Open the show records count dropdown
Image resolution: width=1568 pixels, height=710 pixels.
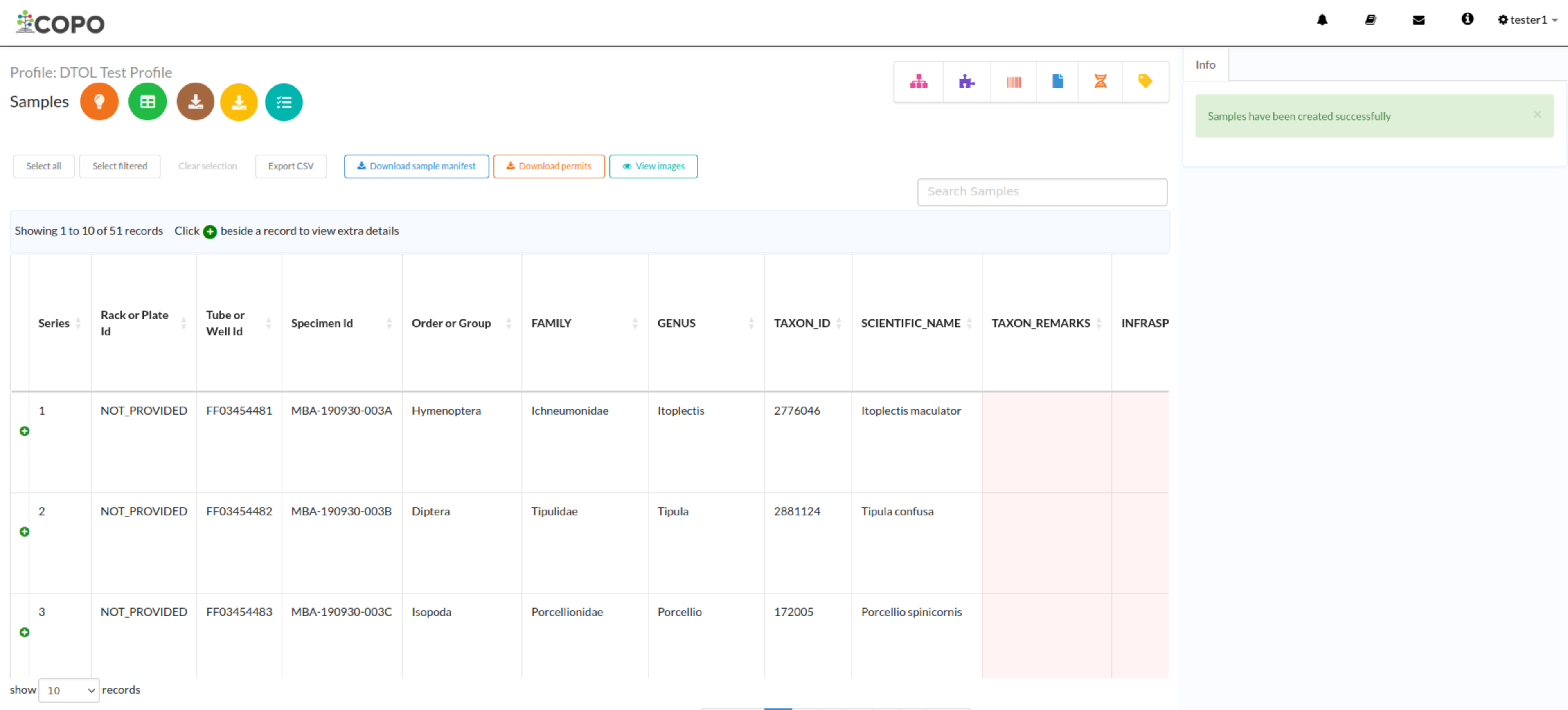(x=69, y=691)
